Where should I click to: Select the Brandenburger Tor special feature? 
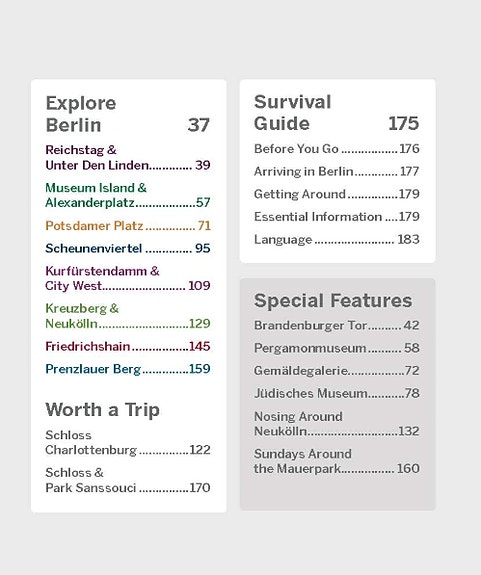coord(336,325)
